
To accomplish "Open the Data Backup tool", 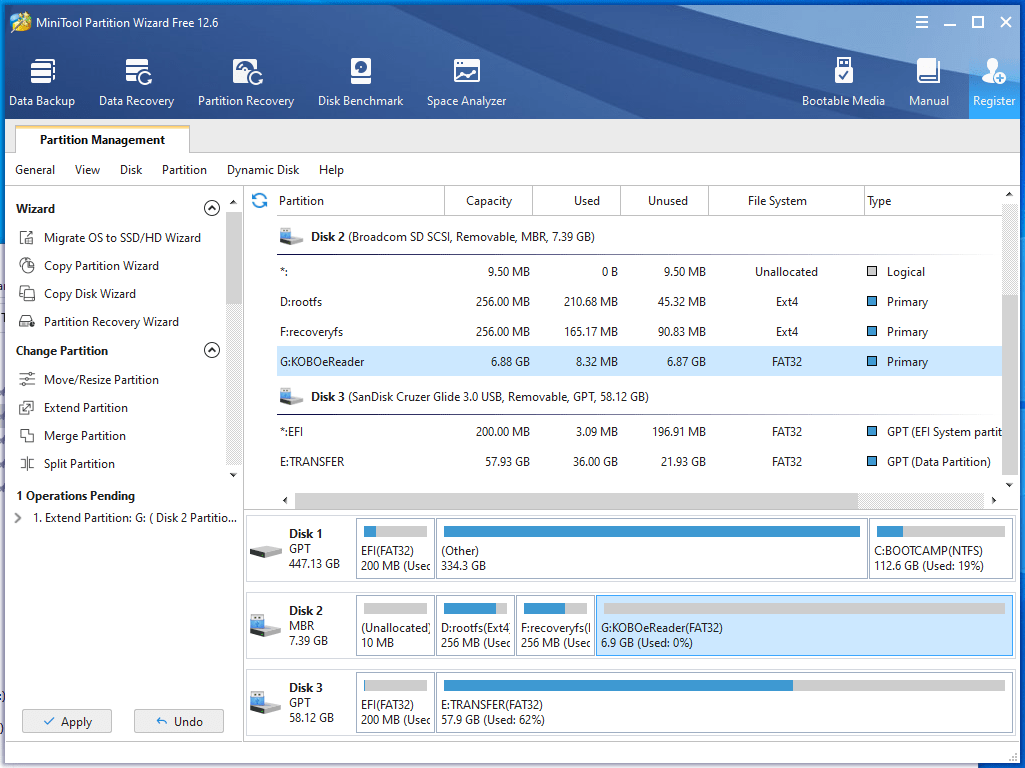I will 42,82.
